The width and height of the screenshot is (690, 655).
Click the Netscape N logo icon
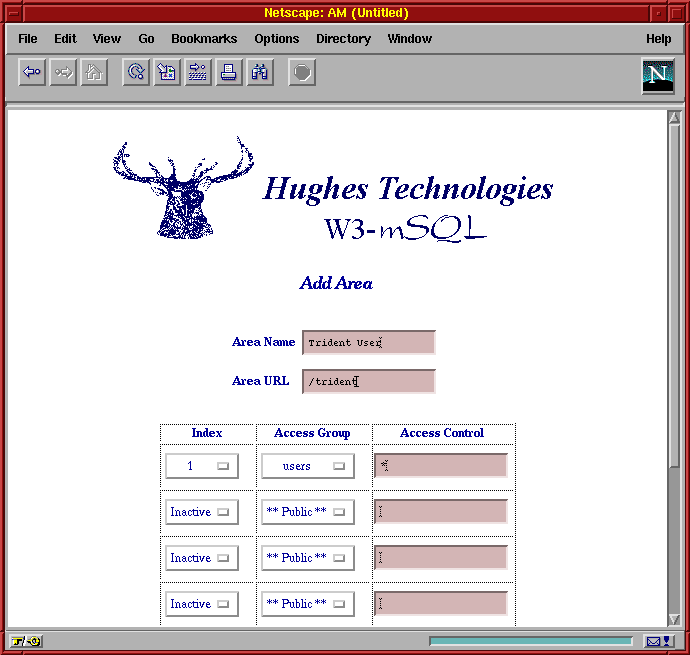(x=658, y=75)
